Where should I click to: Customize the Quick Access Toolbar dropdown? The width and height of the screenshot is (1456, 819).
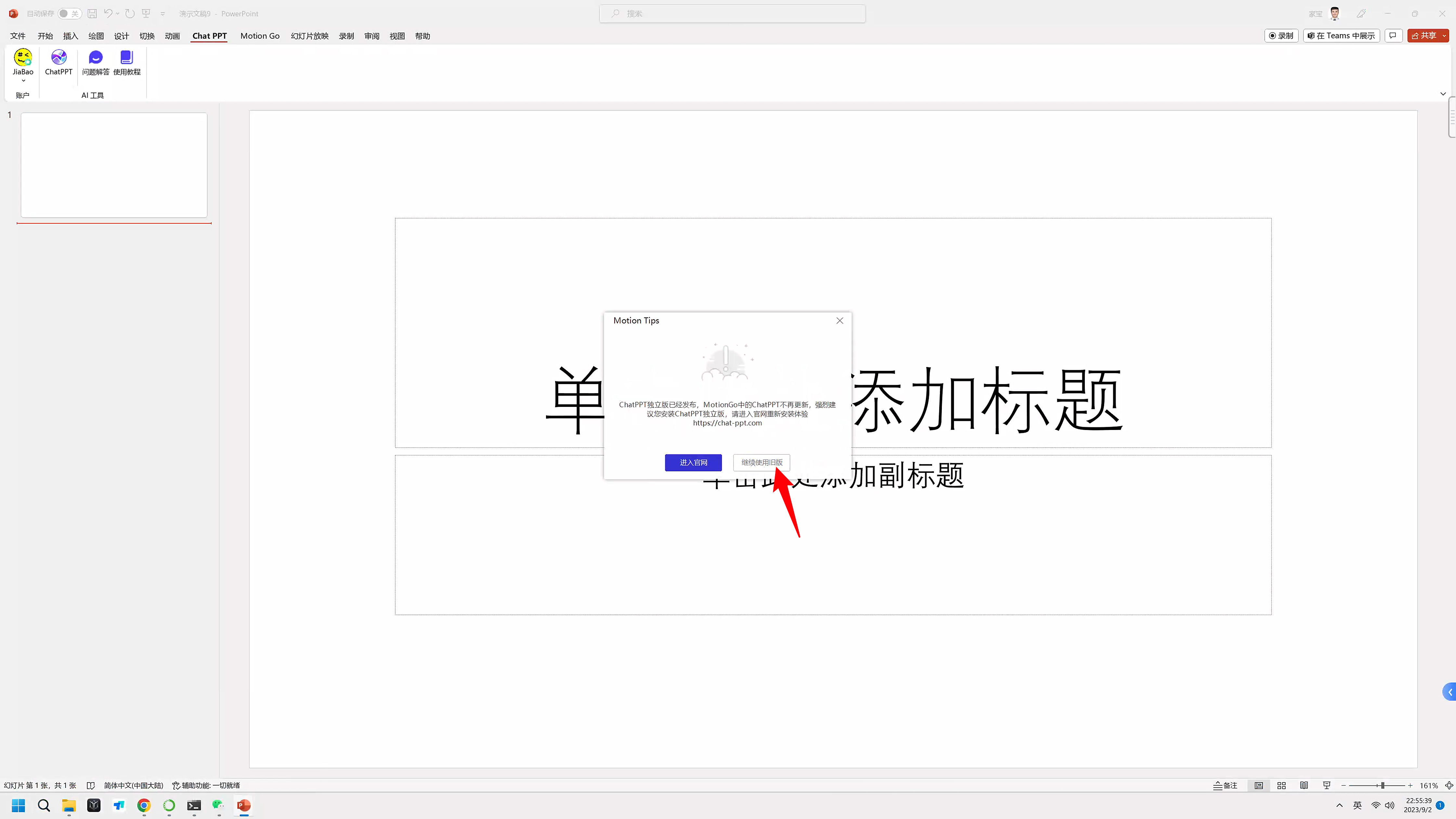click(163, 14)
